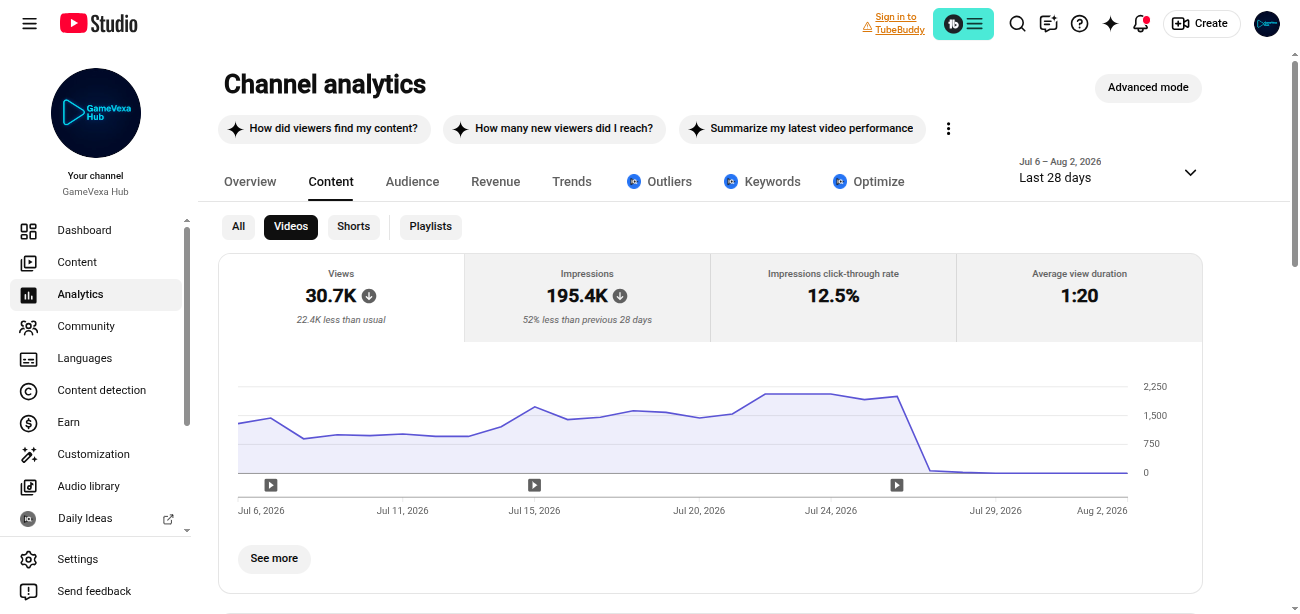
Task: Click the Audio library icon
Action: [29, 487]
